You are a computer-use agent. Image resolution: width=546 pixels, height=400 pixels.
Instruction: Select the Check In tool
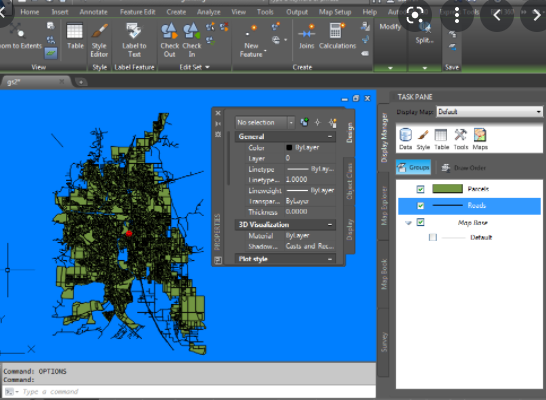(192, 40)
